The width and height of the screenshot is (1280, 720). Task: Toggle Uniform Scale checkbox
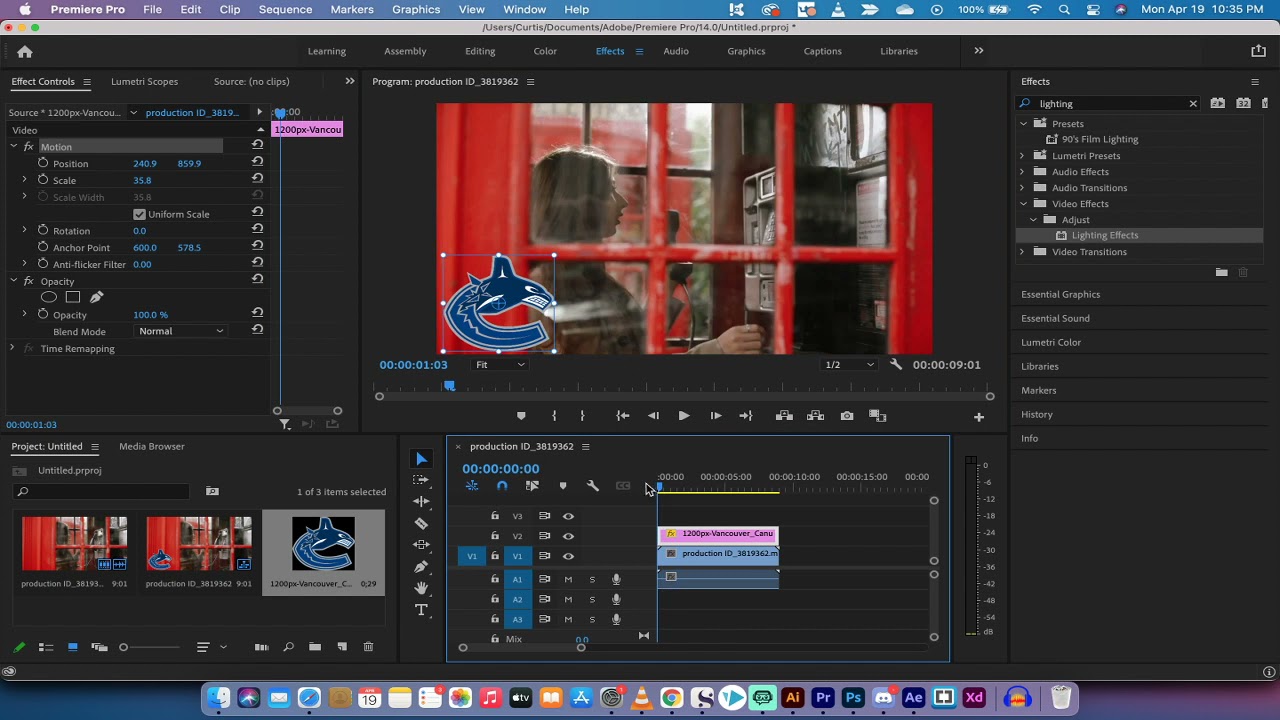tap(139, 214)
